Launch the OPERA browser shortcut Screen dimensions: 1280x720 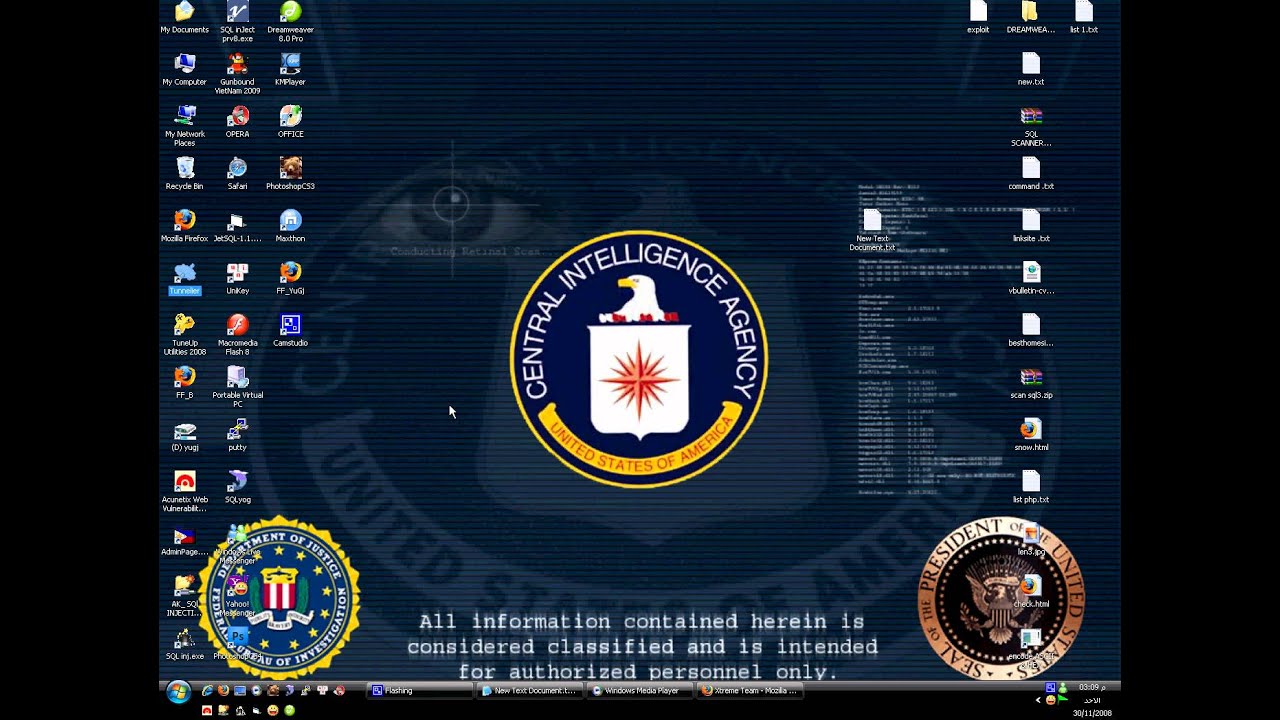point(237,122)
